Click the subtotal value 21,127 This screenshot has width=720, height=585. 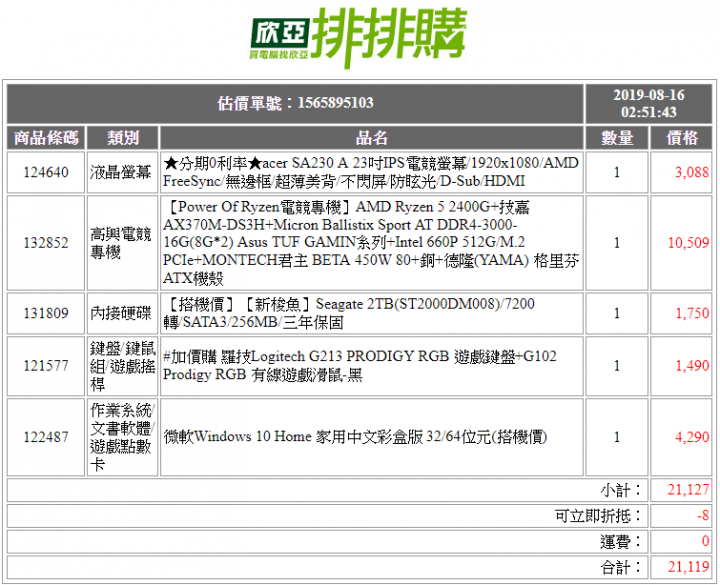pyautogui.click(x=688, y=490)
